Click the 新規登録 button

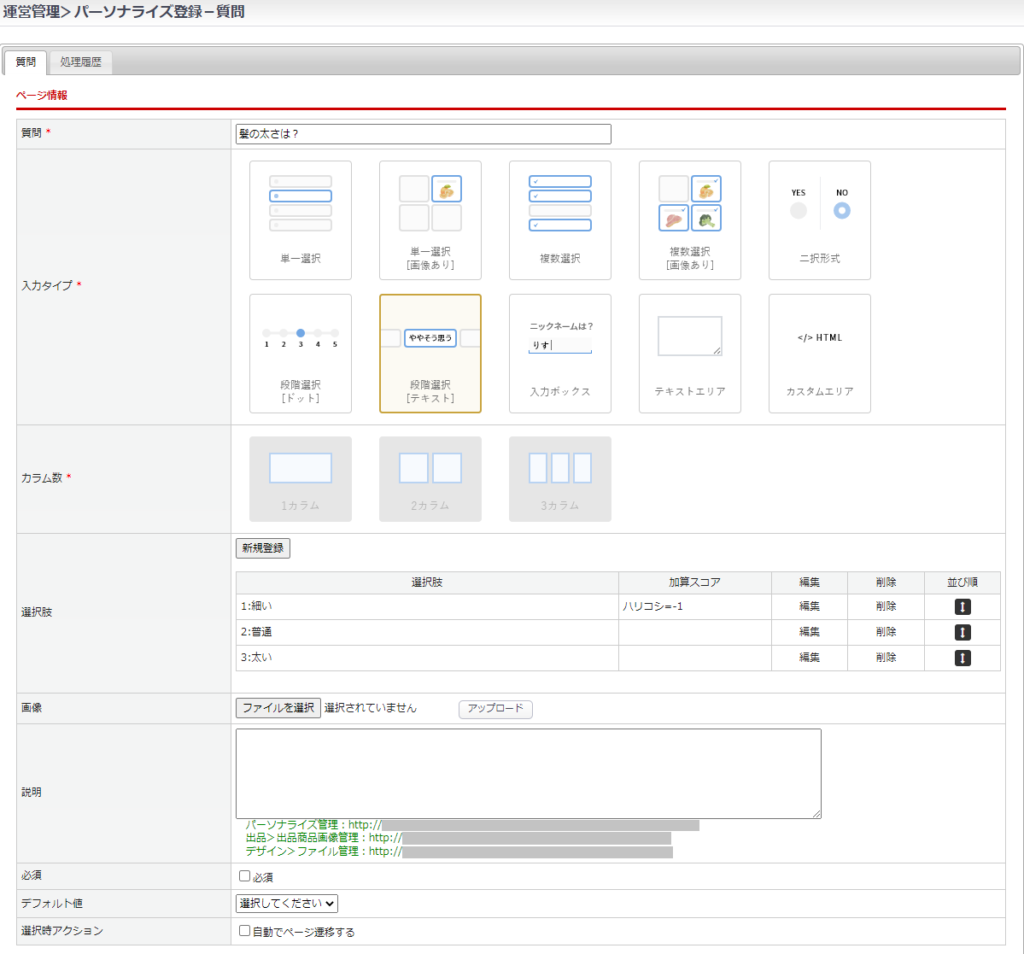[x=263, y=548]
